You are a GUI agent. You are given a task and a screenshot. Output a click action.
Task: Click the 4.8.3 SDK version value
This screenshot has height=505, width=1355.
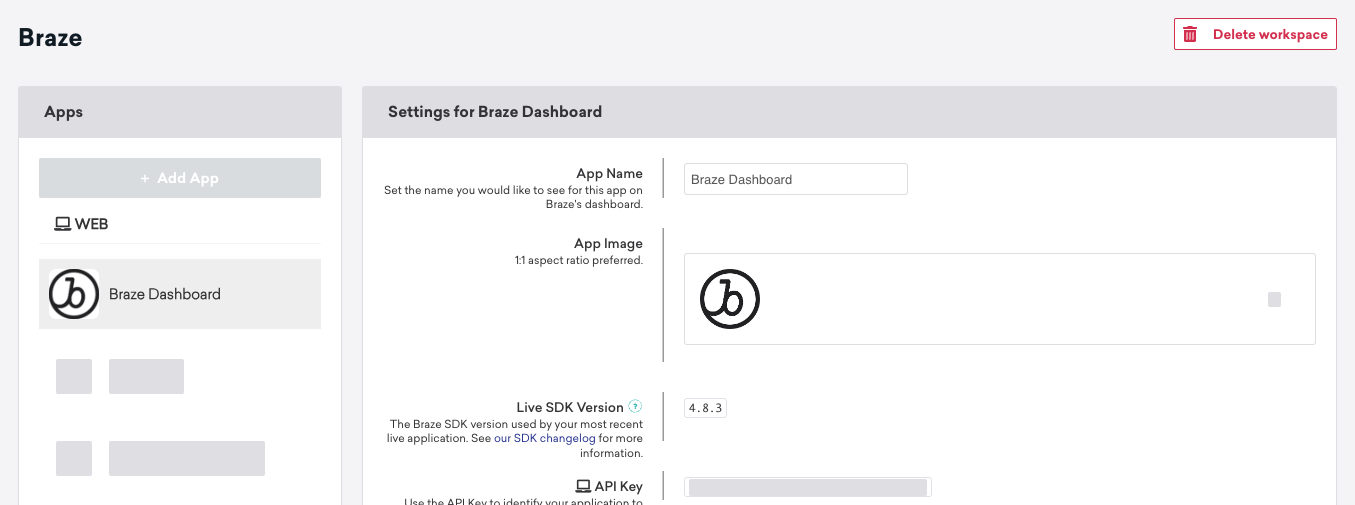pyautogui.click(x=706, y=408)
